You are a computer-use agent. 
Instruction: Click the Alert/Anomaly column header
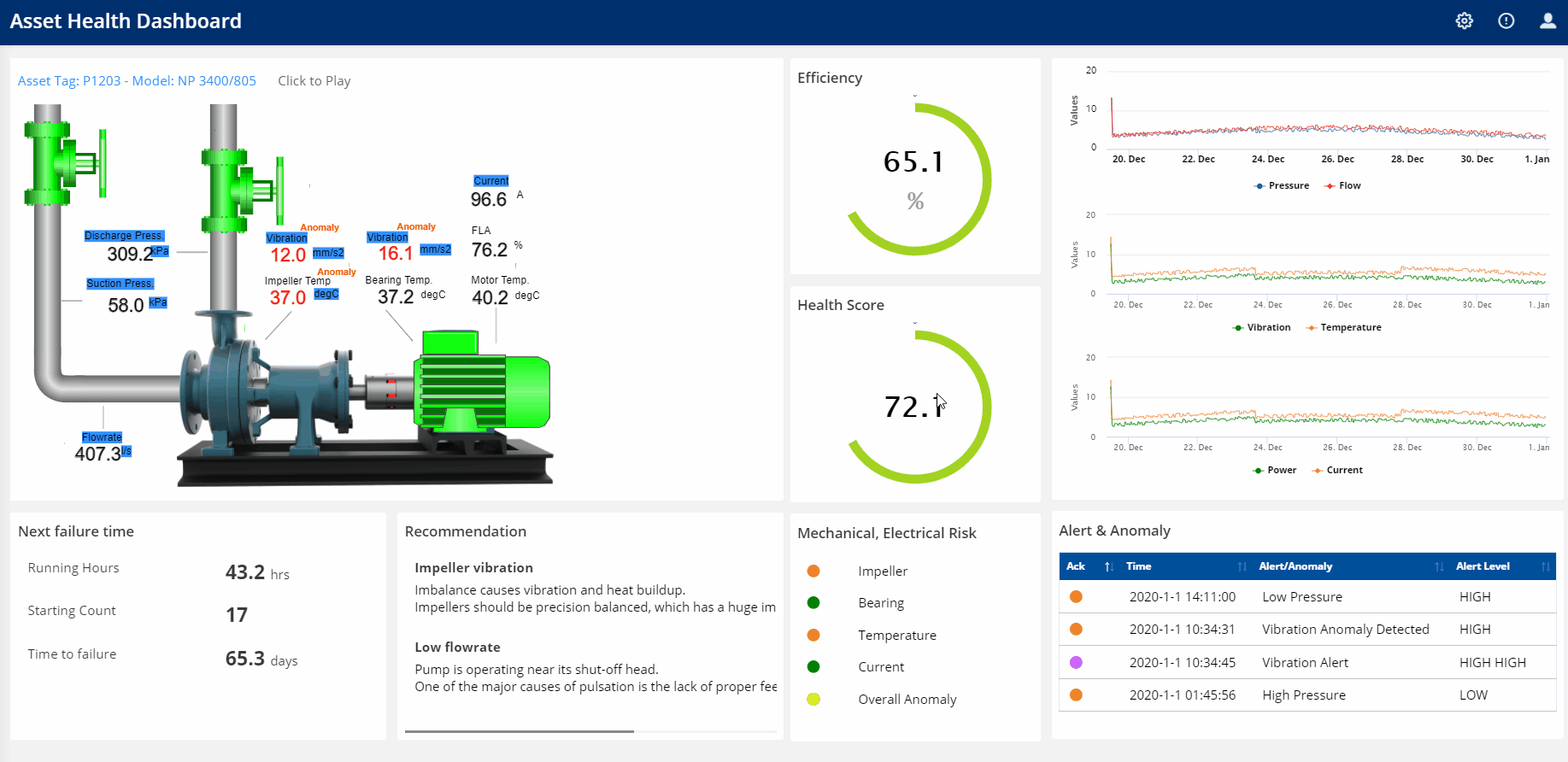(x=1295, y=566)
